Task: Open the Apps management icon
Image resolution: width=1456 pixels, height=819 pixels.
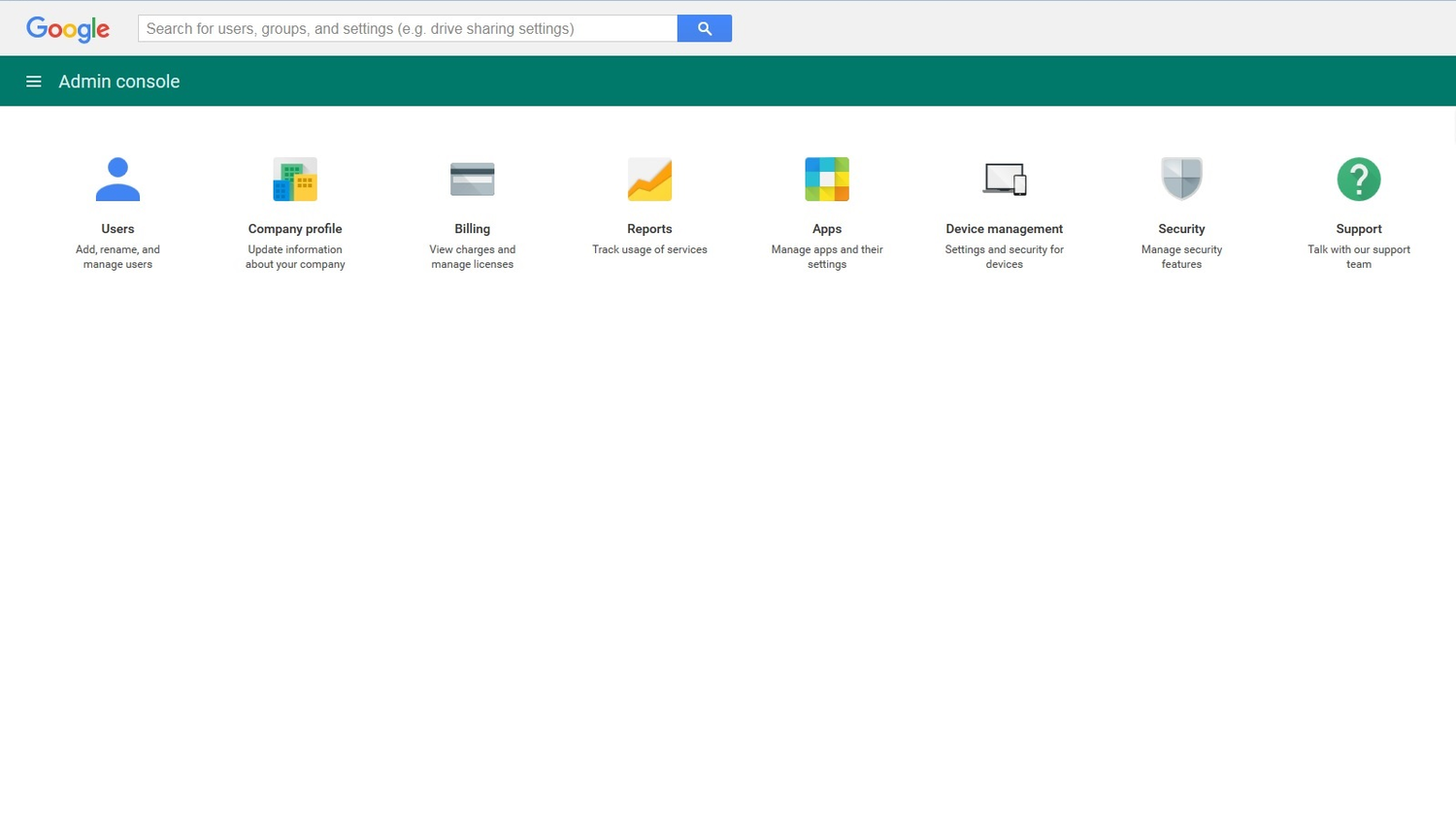Action: click(x=826, y=179)
